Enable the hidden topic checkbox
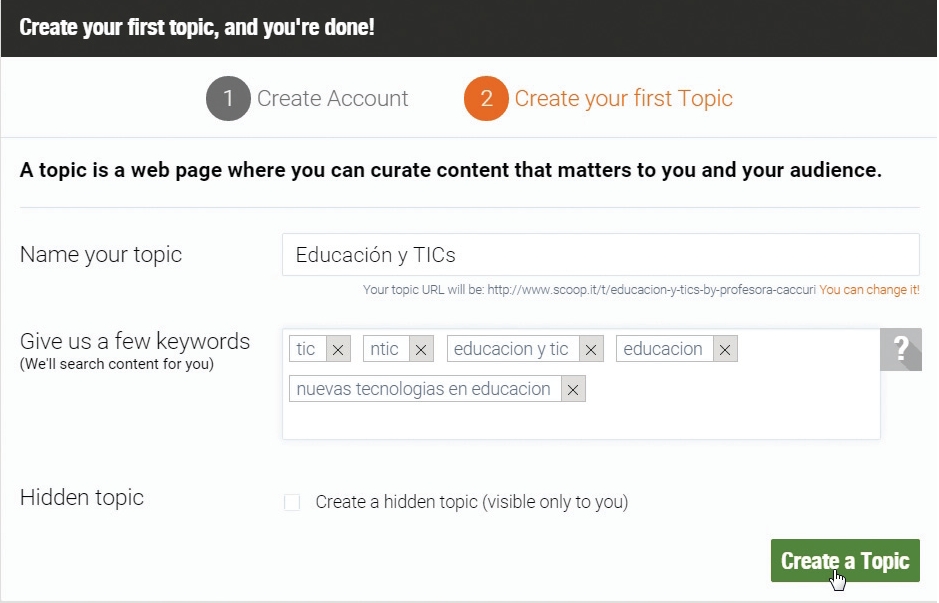939x603 pixels. (x=292, y=502)
